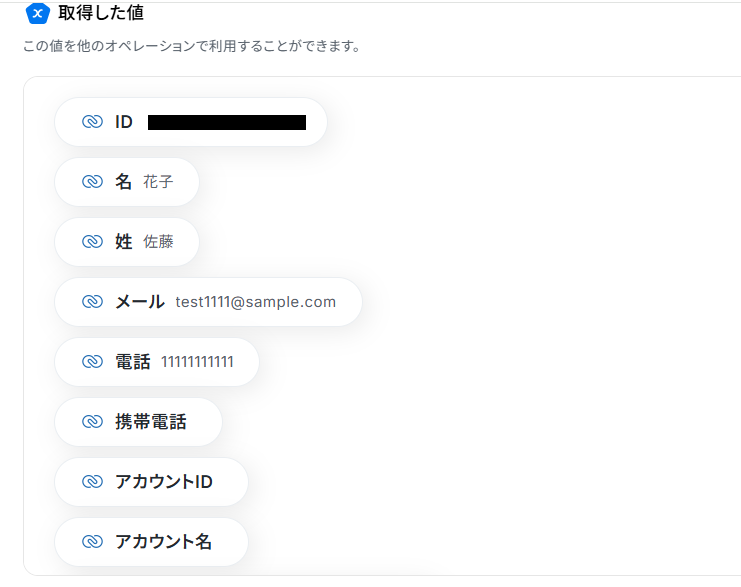Viewport: 741px width, 587px height.
Task: Choose the アカウントID label text
Action: [164, 482]
